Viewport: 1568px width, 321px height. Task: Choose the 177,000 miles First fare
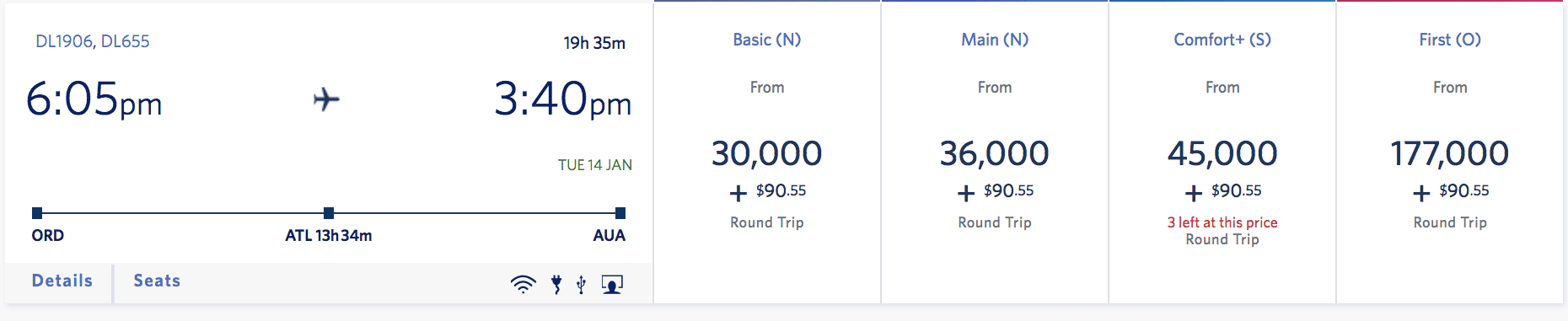click(1450, 153)
